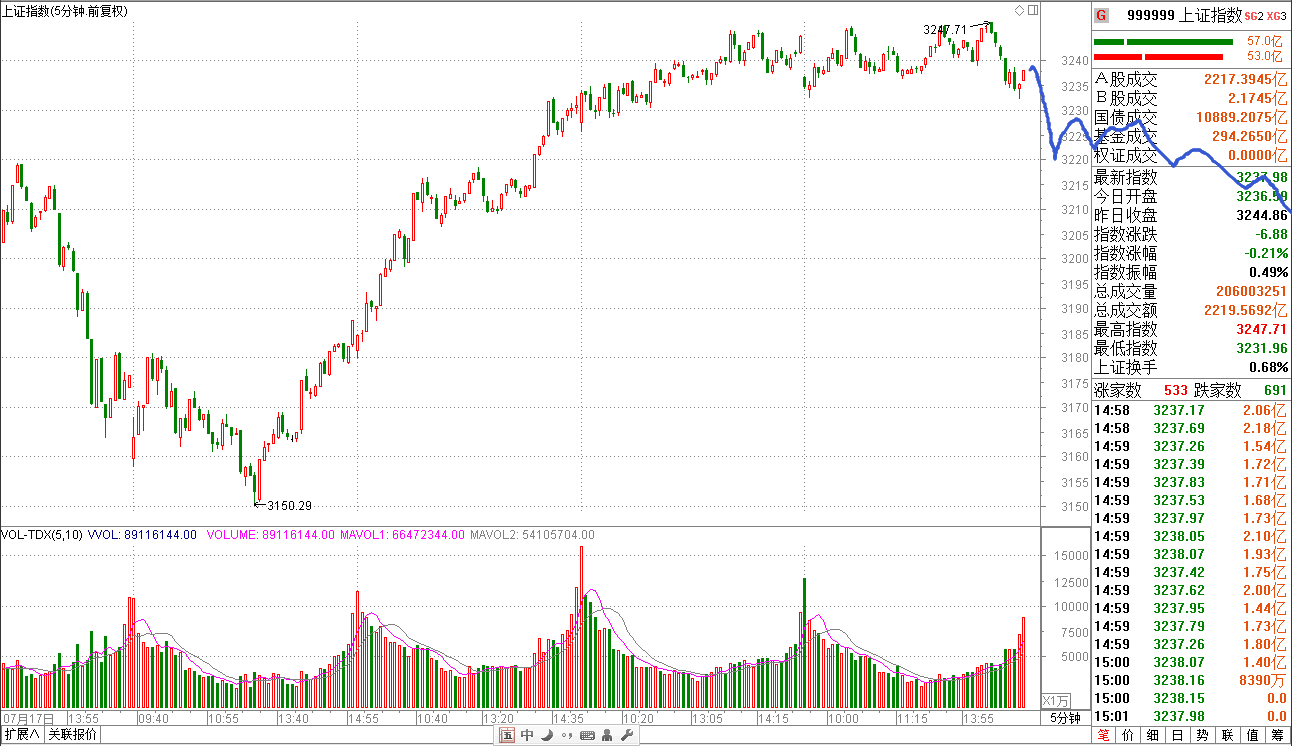
Task: Toggle the Chinese/English input mode icon
Action: [527, 736]
